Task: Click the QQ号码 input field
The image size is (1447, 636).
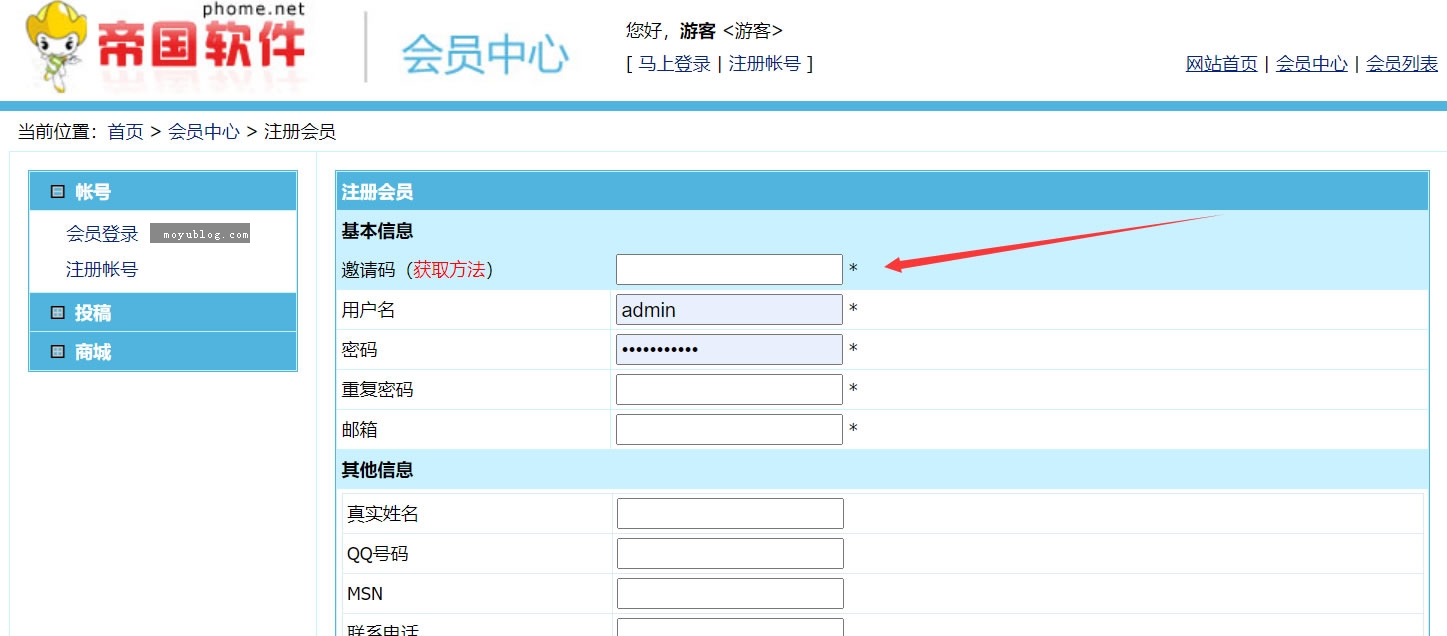Action: tap(729, 552)
